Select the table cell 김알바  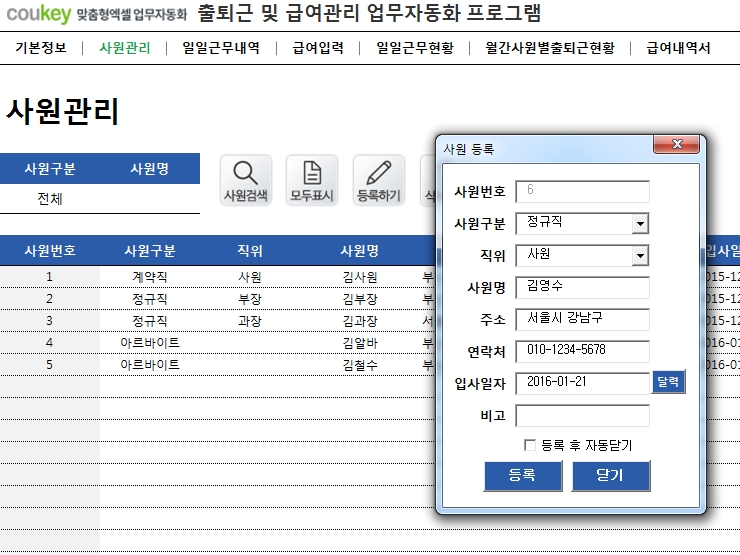pos(360,343)
